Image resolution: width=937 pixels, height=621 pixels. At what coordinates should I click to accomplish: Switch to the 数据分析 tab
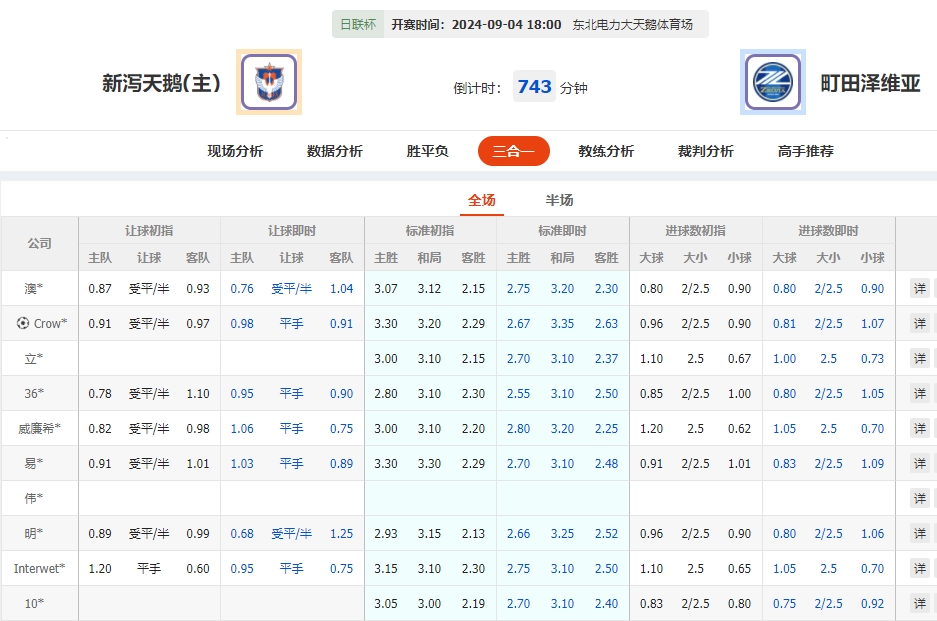pyautogui.click(x=332, y=151)
